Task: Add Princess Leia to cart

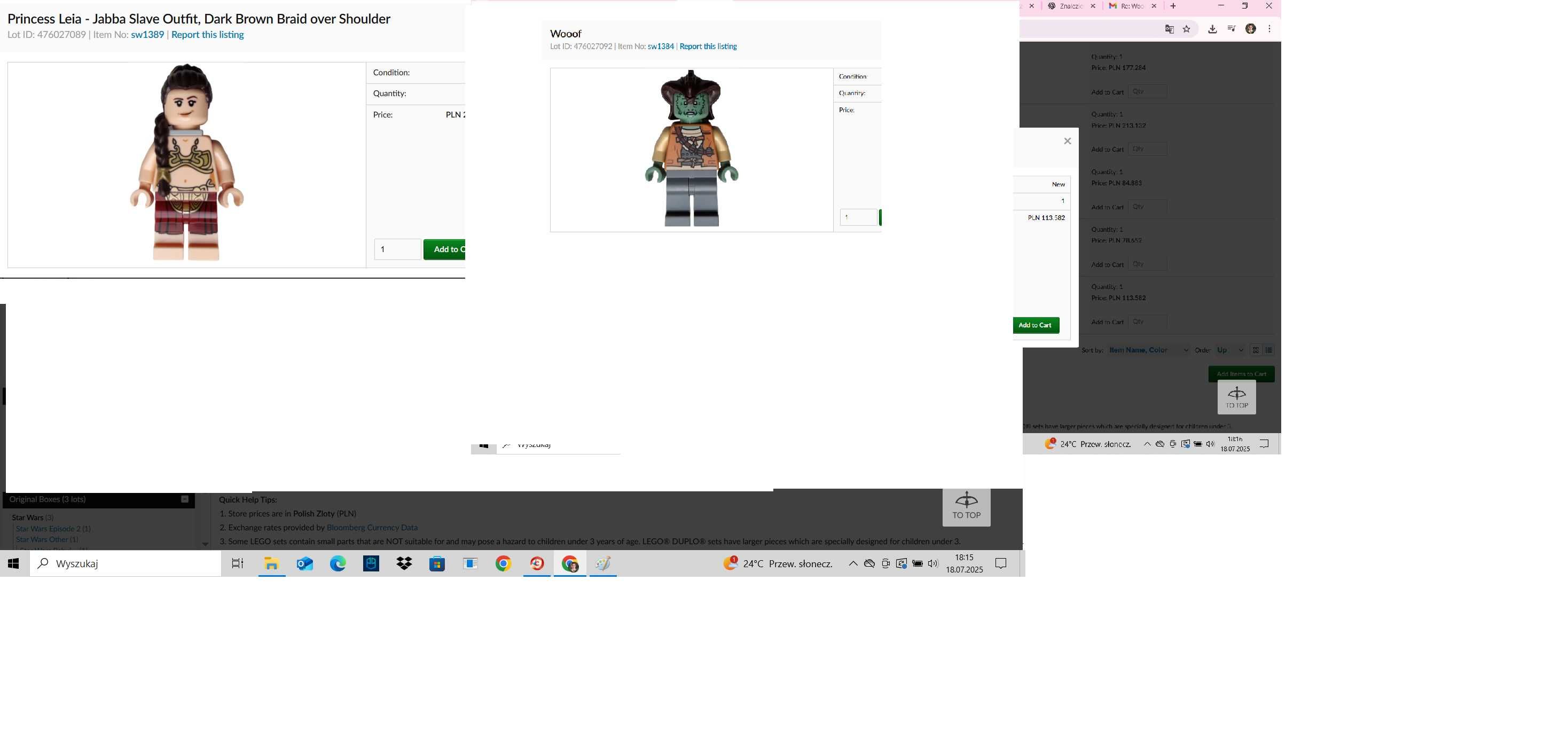Action: tap(444, 249)
